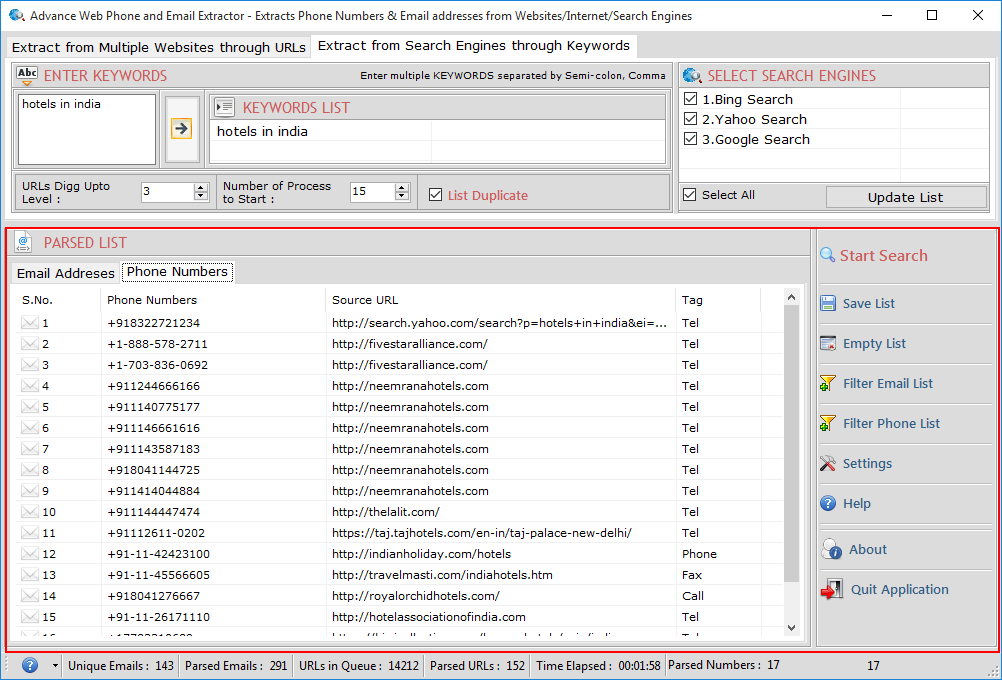Click the Save List floppy disk icon
The width and height of the screenshot is (1002, 680).
(828, 303)
